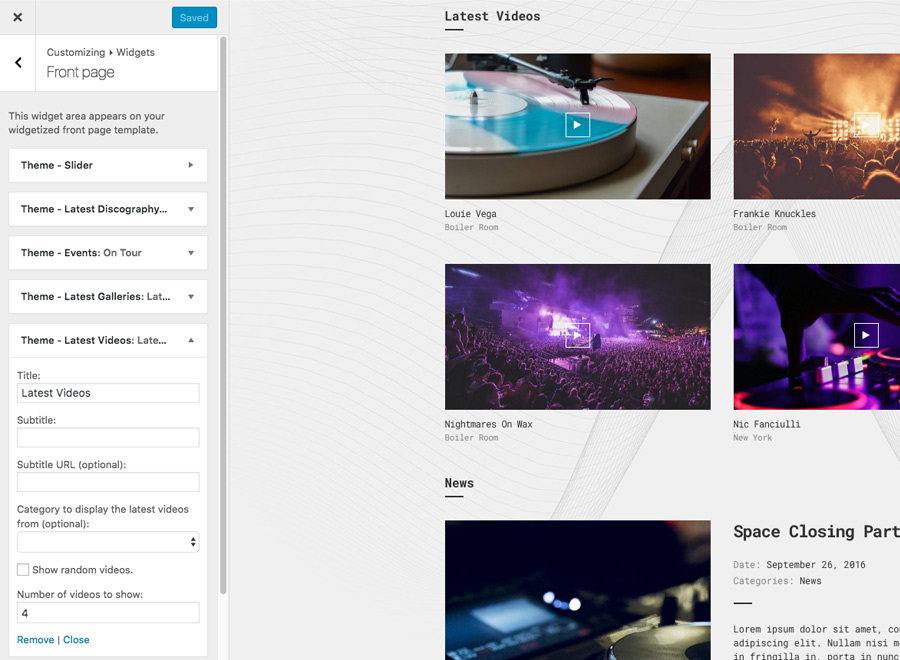The image size is (900, 660).
Task: Open the Theme - Latest Discography widget title
Action: tap(94, 209)
